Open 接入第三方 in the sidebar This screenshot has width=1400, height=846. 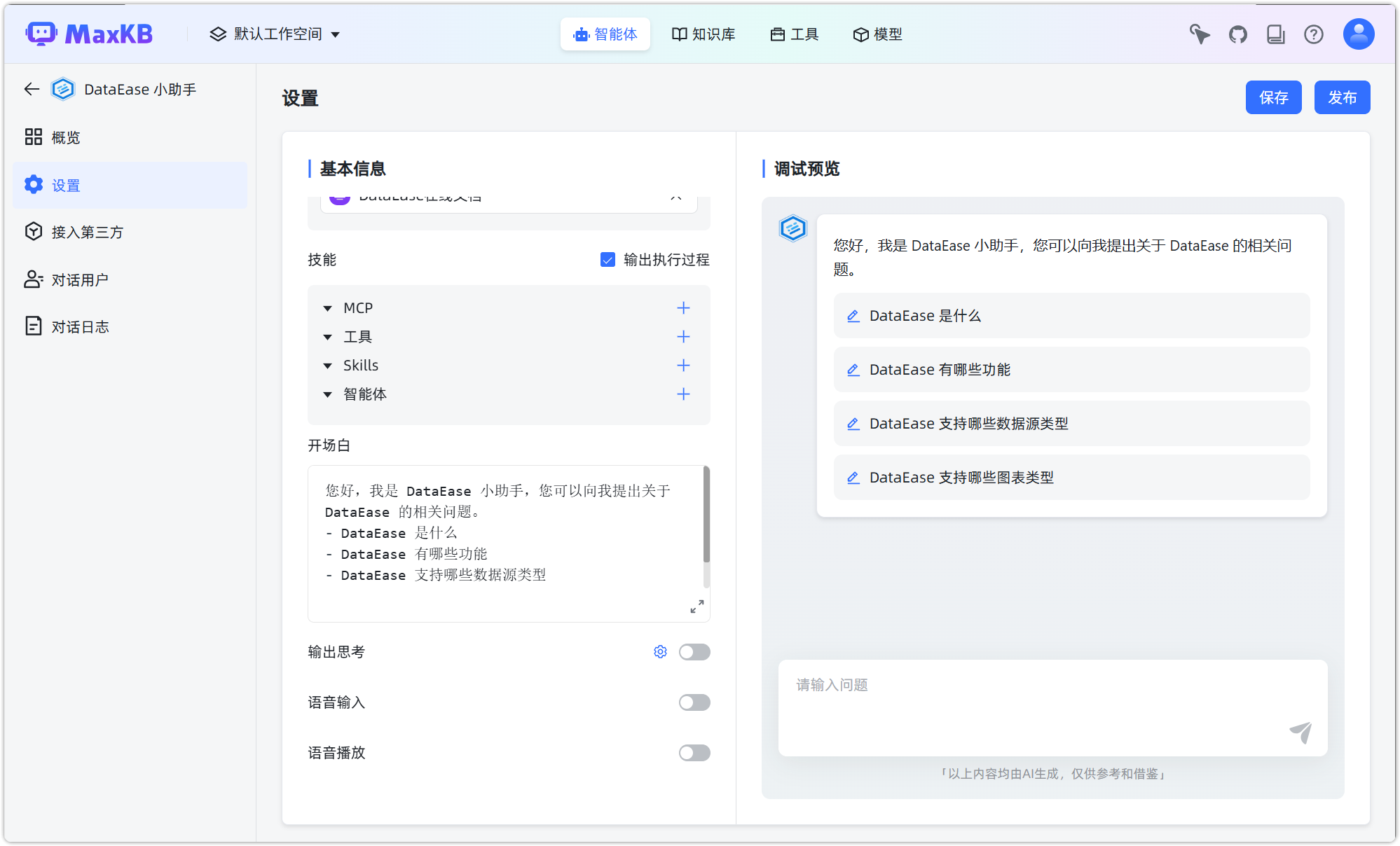click(130, 232)
